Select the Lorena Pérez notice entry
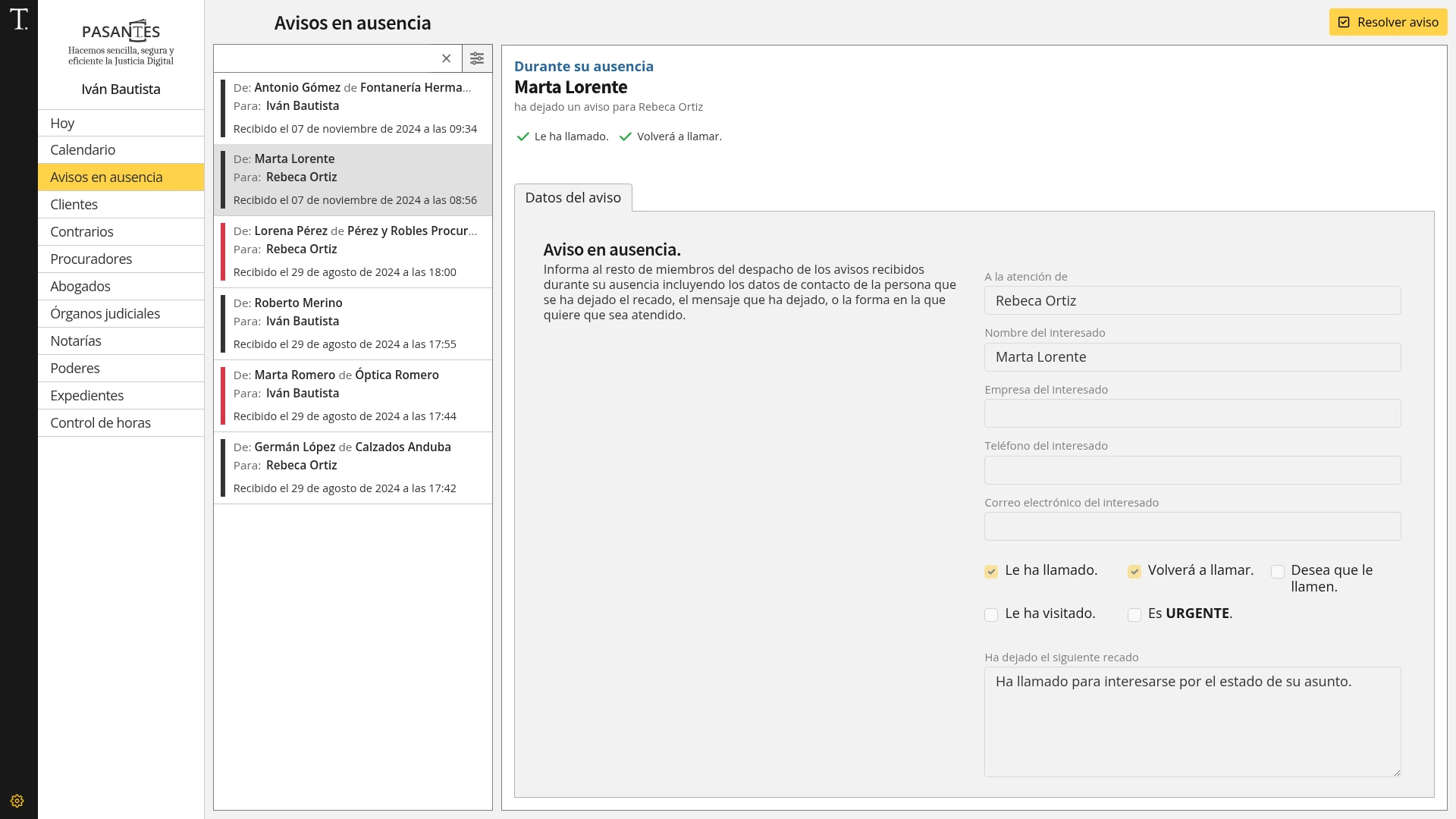 (353, 252)
